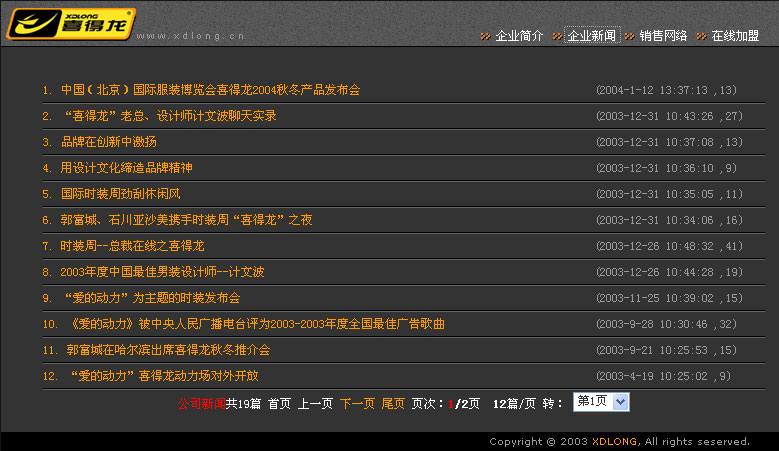Select the 企业新闻 menu item
This screenshot has height=451, width=779.
pyautogui.click(x=591, y=36)
